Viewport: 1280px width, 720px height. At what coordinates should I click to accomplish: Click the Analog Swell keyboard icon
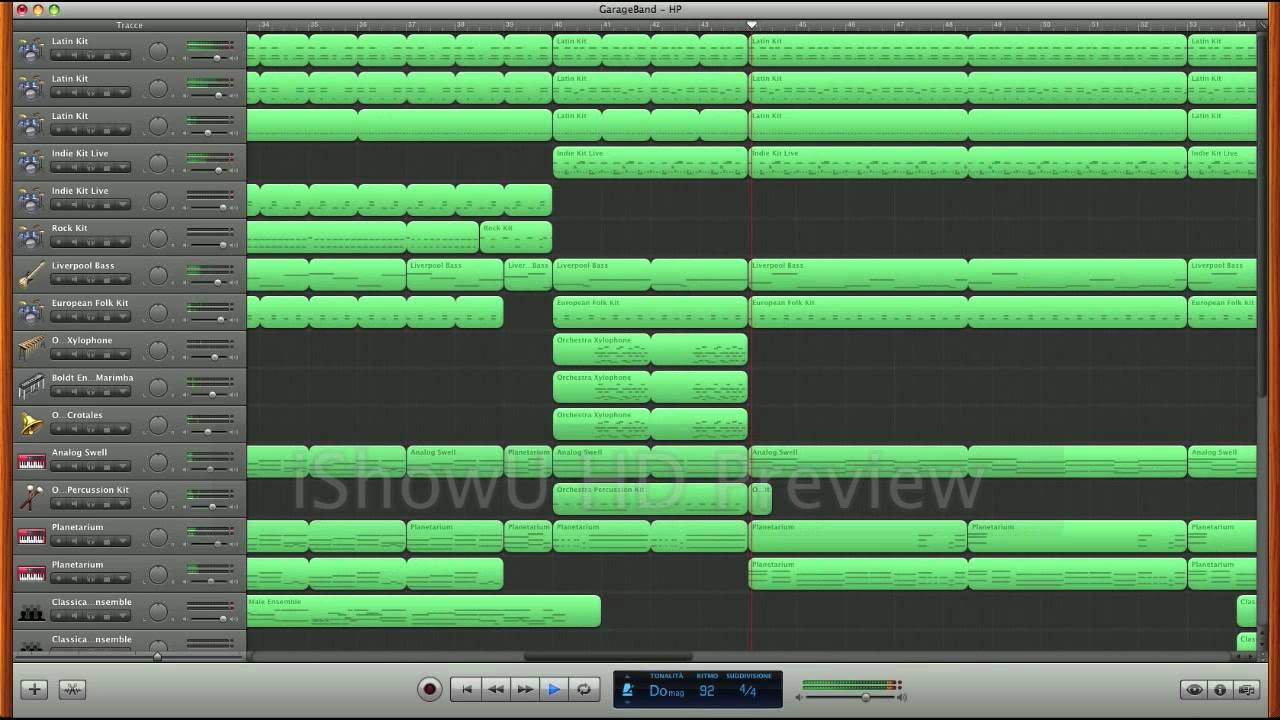coord(31,462)
